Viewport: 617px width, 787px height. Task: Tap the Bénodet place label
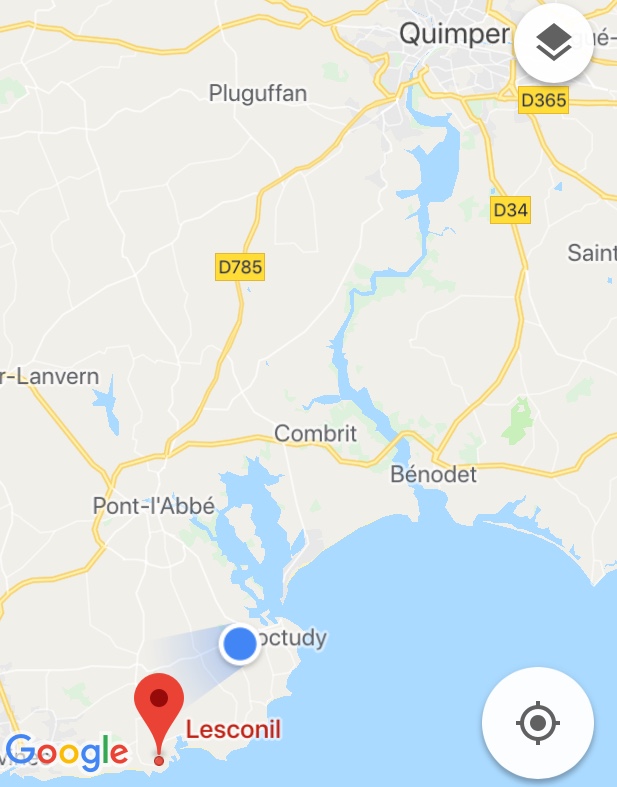(434, 474)
